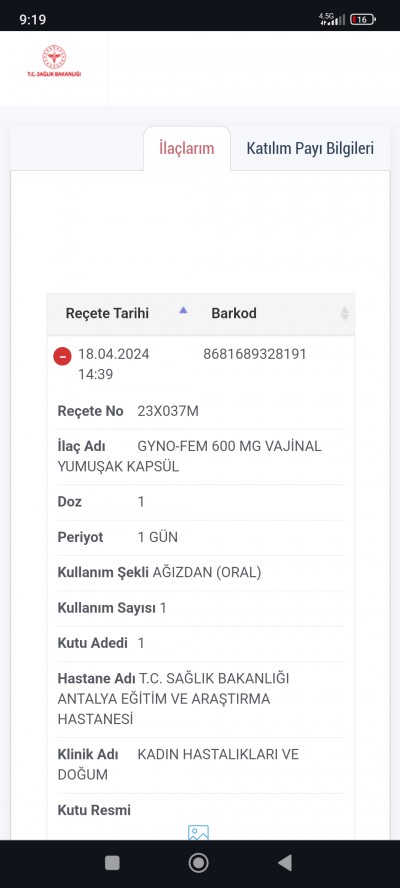This screenshot has height=888, width=400.
Task: Click the Reçete Tarihi column header
Action: [107, 313]
